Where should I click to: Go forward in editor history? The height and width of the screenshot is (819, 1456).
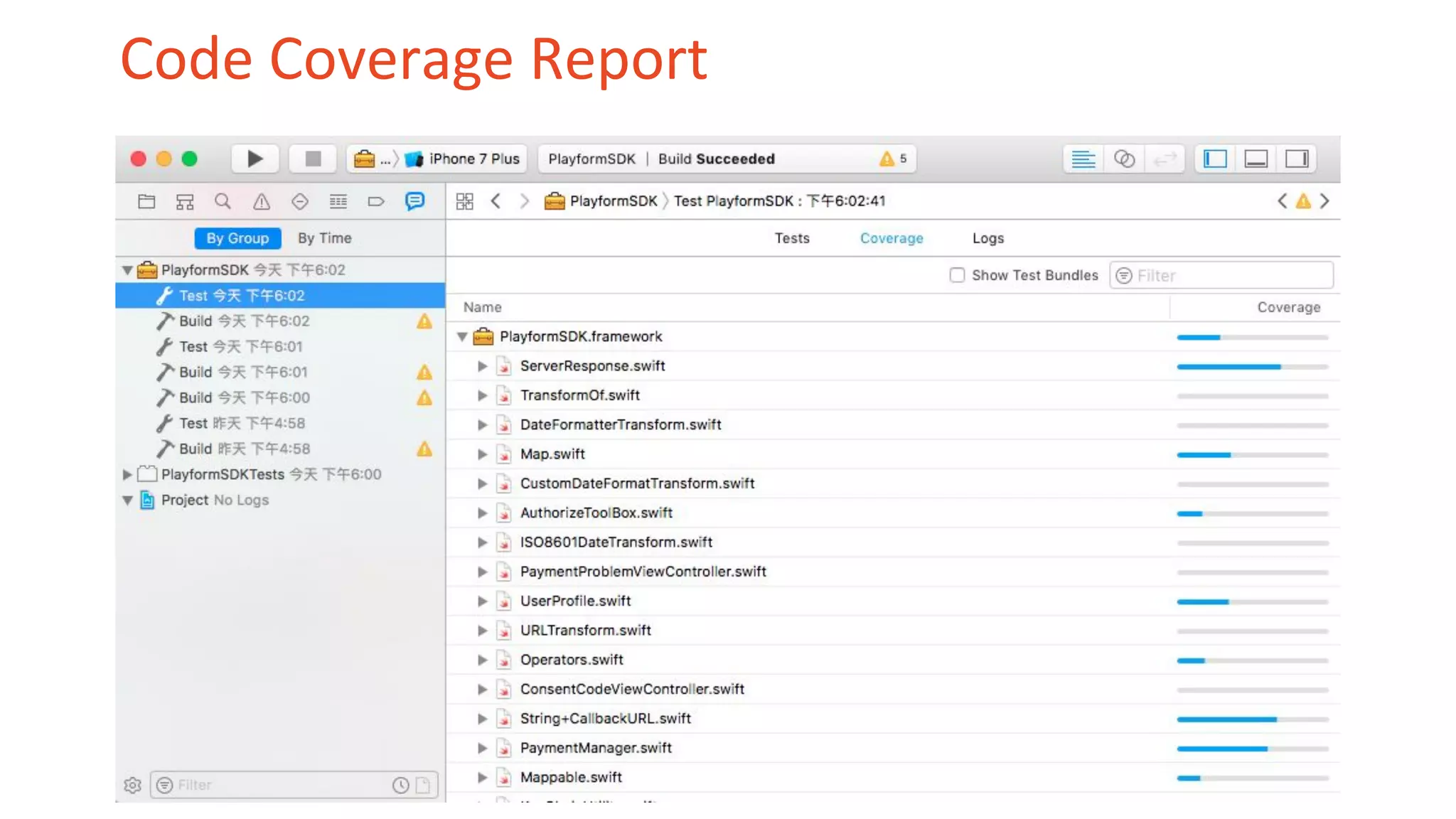click(524, 201)
